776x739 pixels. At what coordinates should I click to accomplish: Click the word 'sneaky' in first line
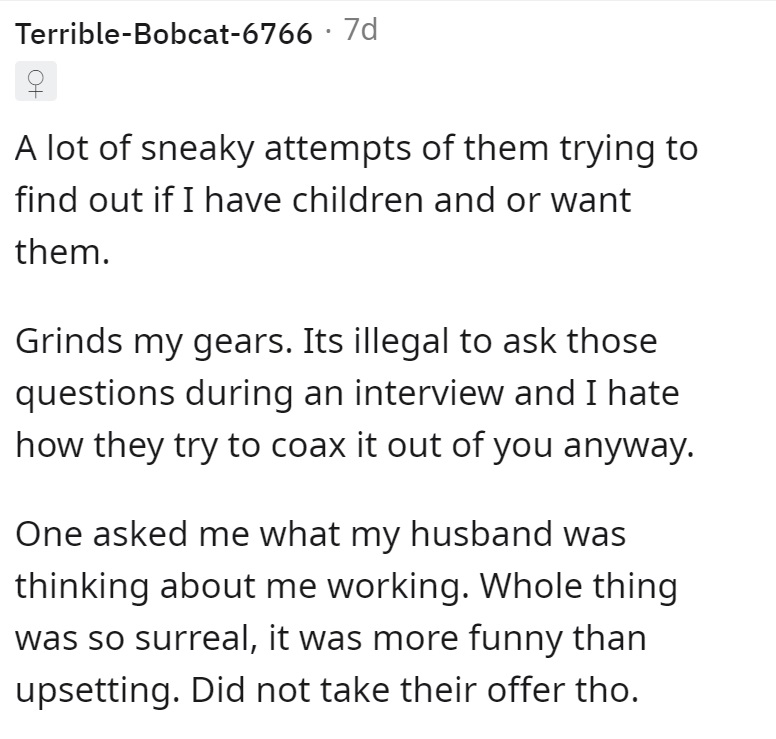(x=197, y=149)
